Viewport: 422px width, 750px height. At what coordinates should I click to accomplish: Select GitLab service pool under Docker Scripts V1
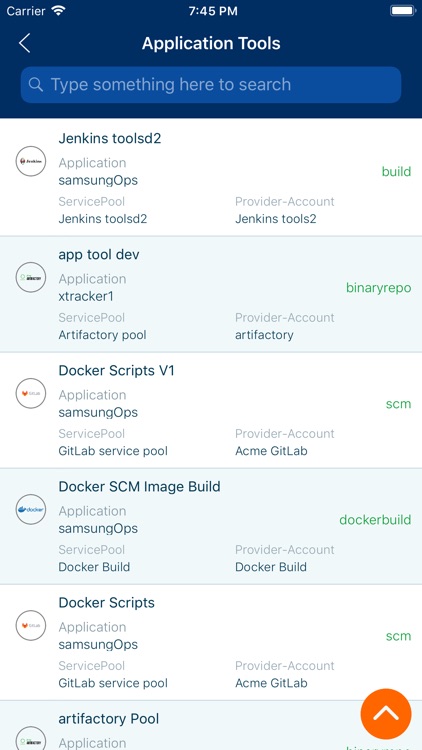[113, 451]
